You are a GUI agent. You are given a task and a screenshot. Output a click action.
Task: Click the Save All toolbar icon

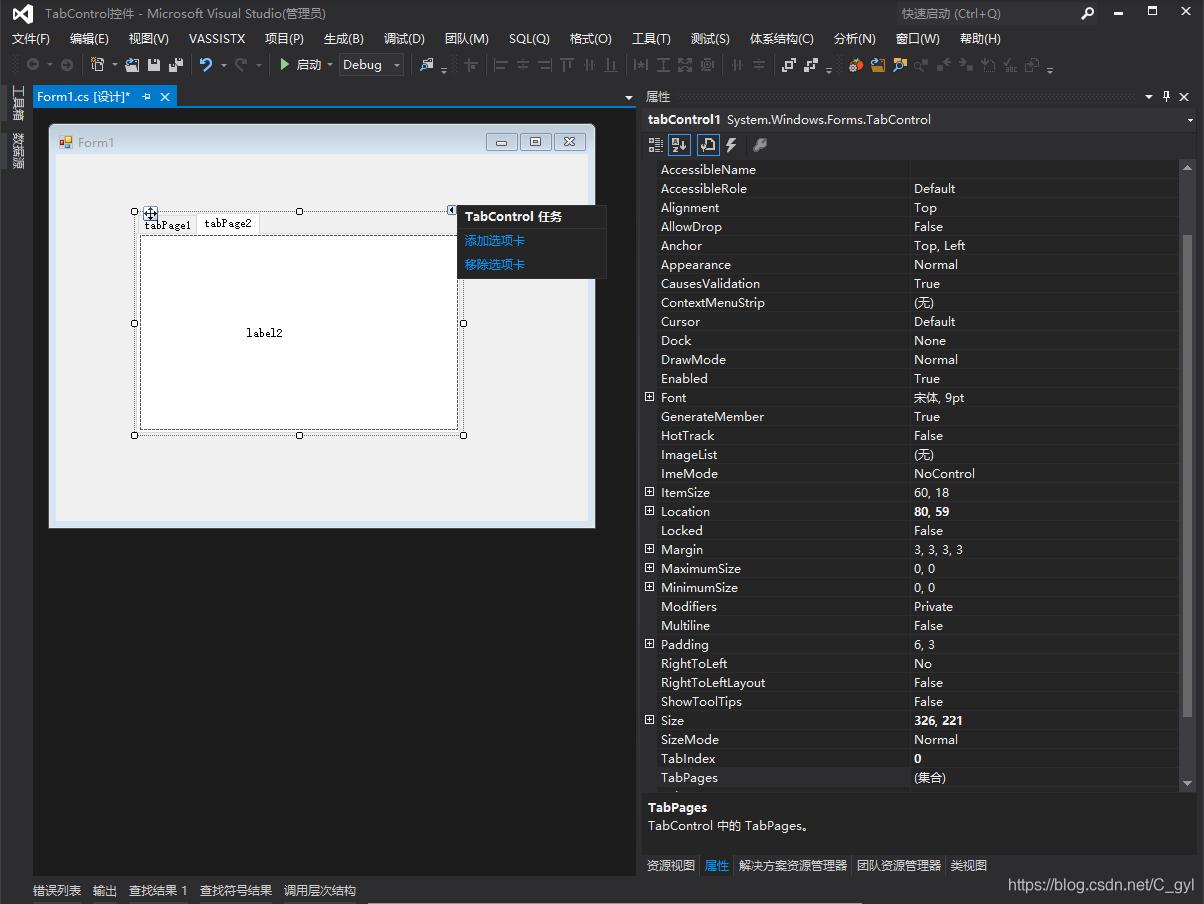(176, 65)
